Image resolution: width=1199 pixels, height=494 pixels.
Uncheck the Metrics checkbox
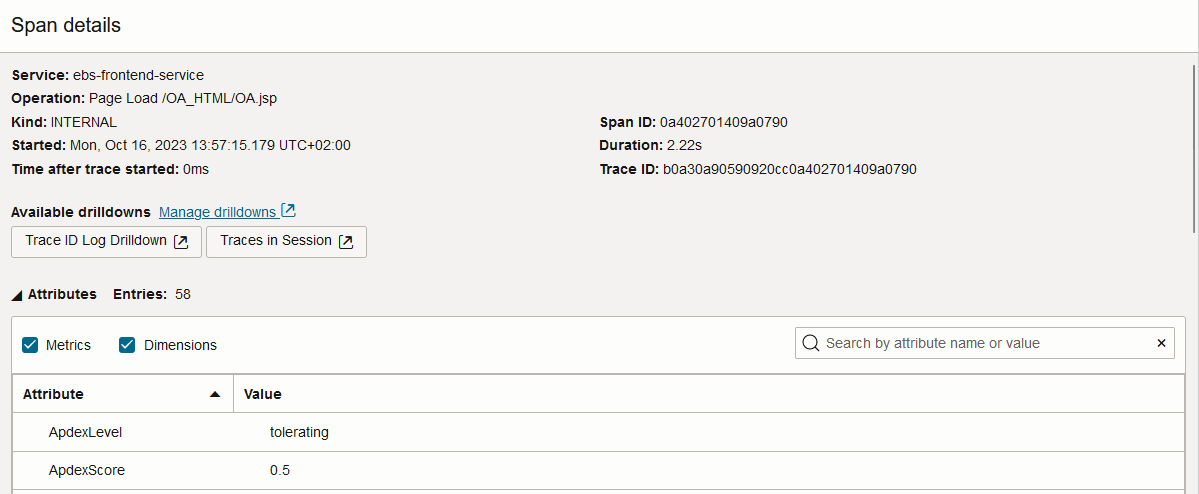(30, 345)
